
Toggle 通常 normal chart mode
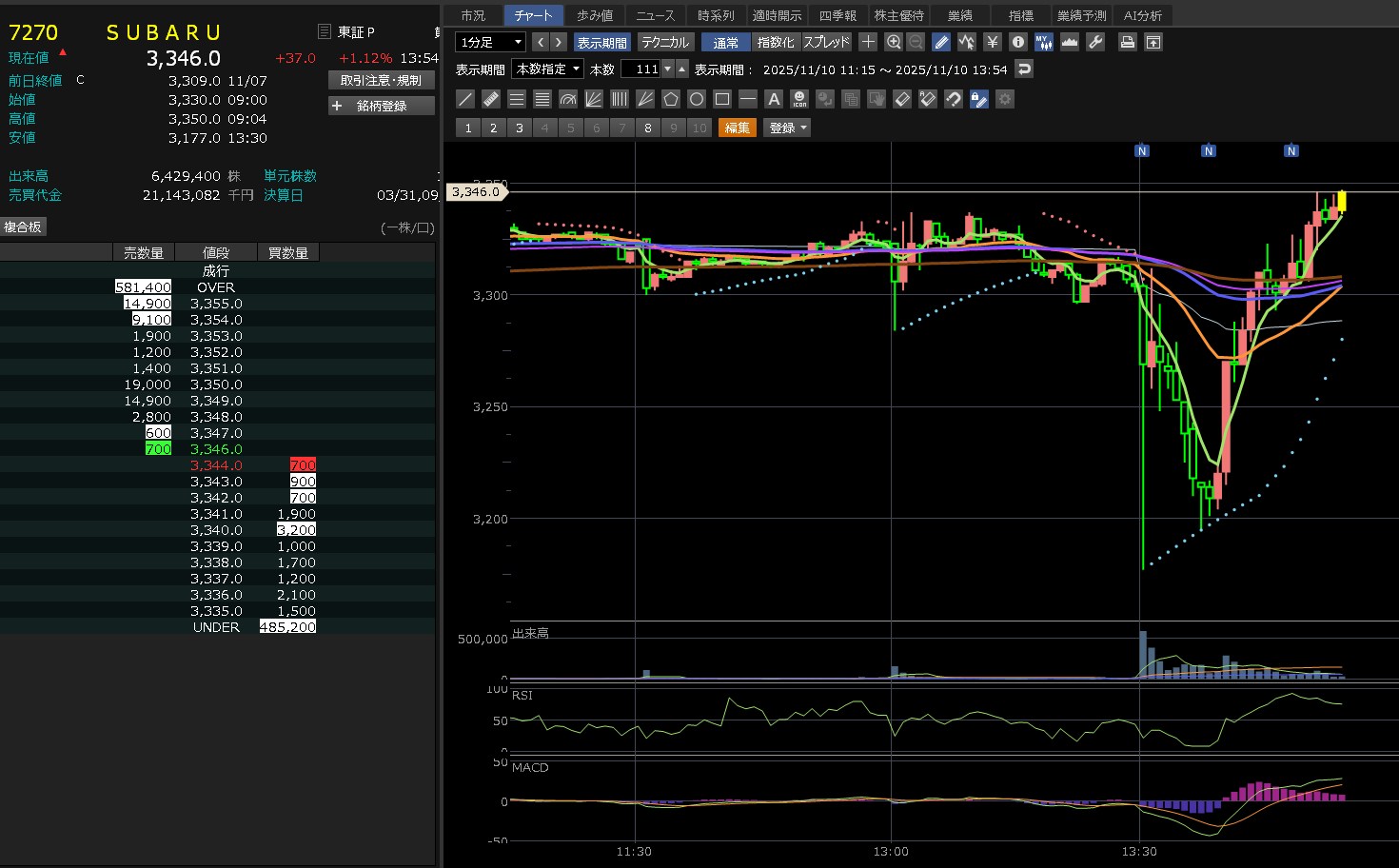pyautogui.click(x=725, y=42)
